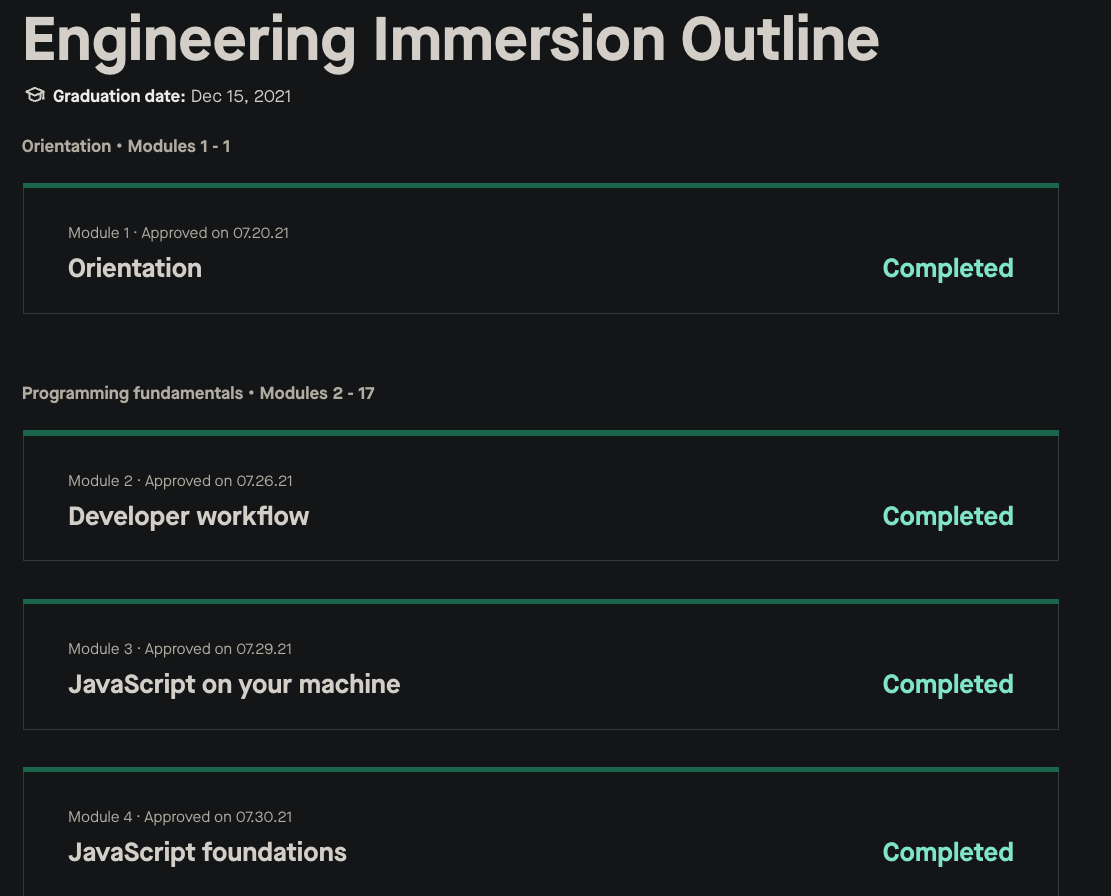Click the Programming fundamentals section header

point(133,393)
